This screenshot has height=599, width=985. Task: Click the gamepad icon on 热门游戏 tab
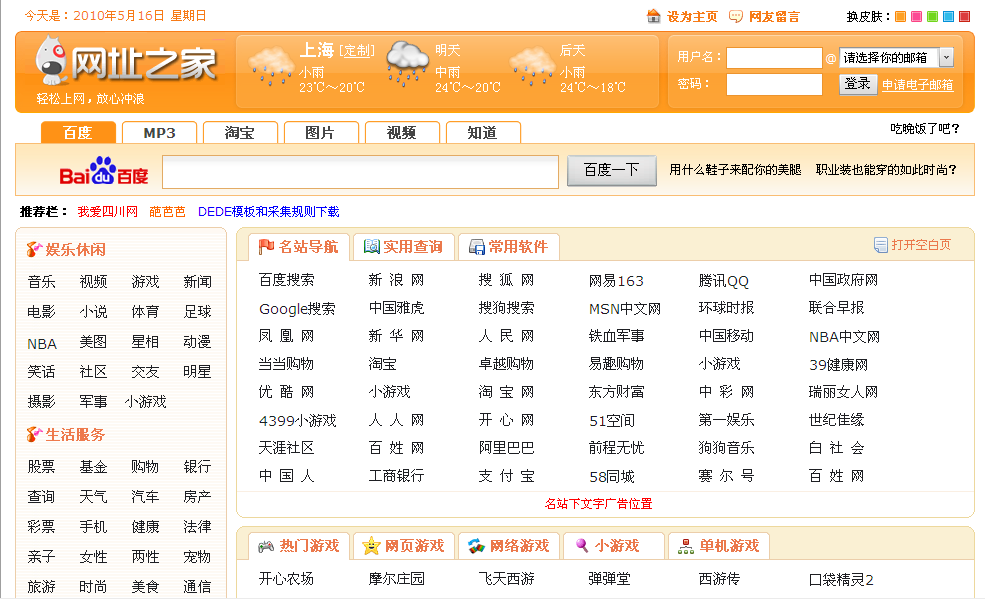[x=266, y=546]
